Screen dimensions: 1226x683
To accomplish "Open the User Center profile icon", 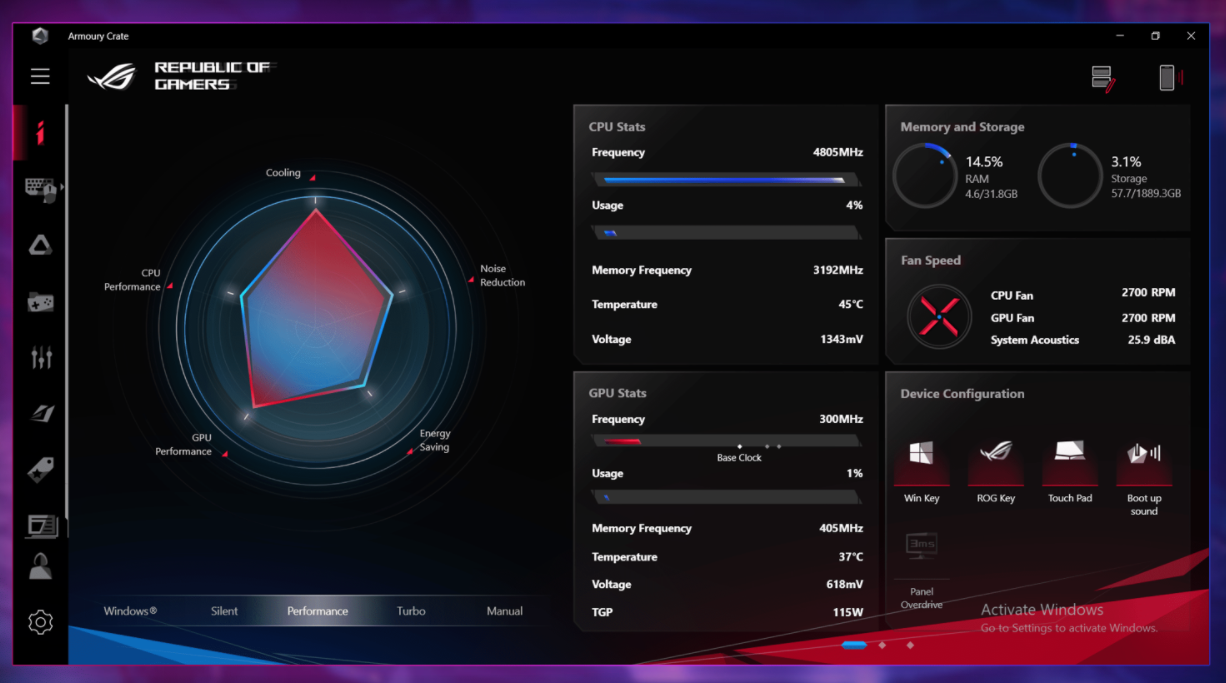I will coord(40,566).
